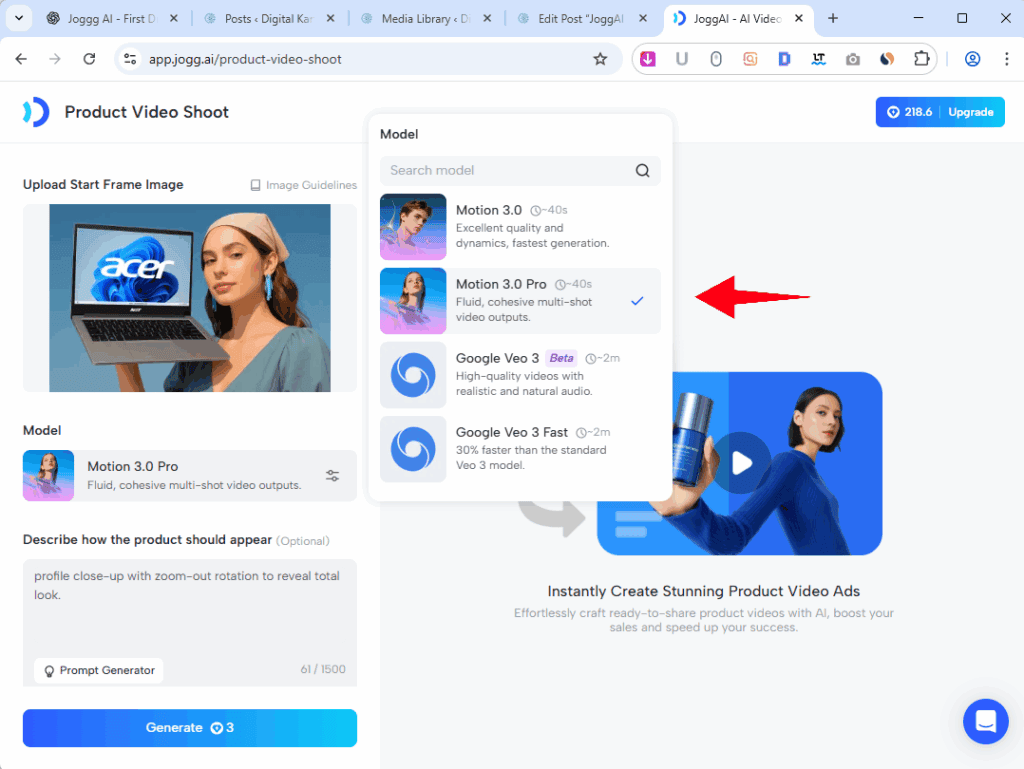The image size is (1024, 769).
Task: Switch to the Edit Post tab
Action: [580, 19]
